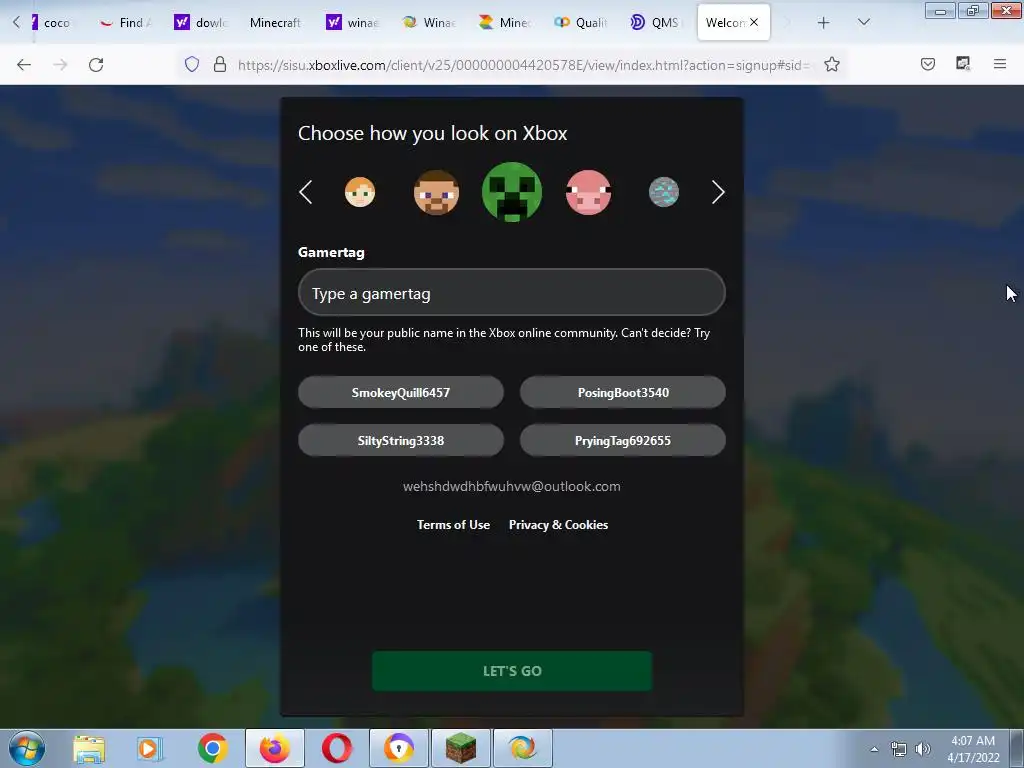
Task: Close the Welcome tab
Action: (x=754, y=22)
